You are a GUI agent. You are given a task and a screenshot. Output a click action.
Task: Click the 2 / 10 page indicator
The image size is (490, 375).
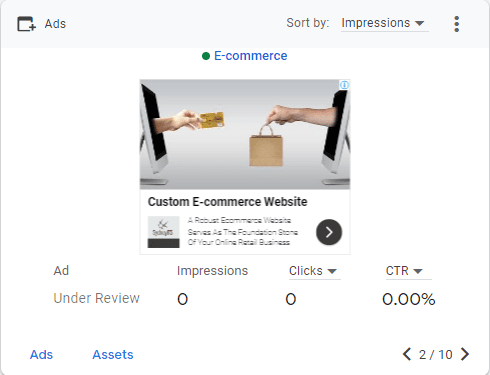point(435,355)
